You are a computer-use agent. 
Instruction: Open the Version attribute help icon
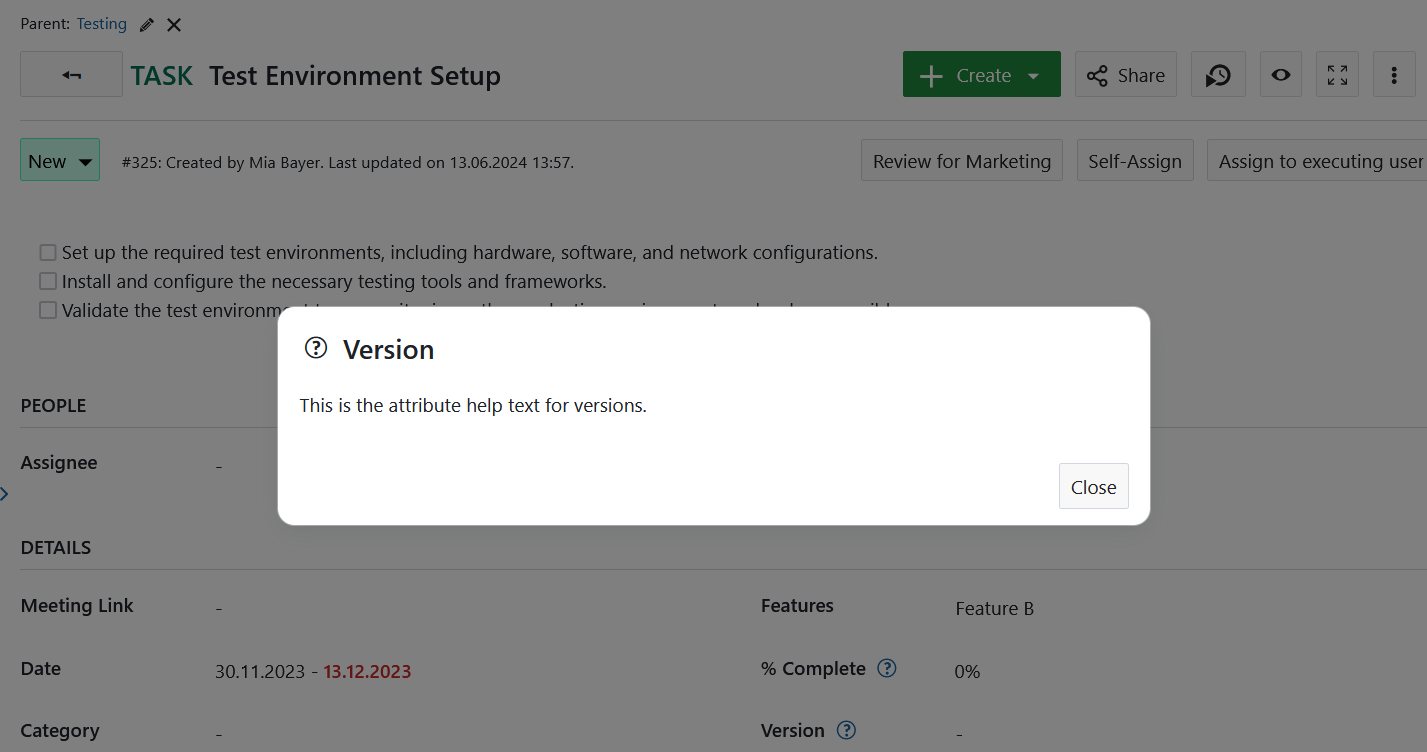pyautogui.click(x=846, y=730)
